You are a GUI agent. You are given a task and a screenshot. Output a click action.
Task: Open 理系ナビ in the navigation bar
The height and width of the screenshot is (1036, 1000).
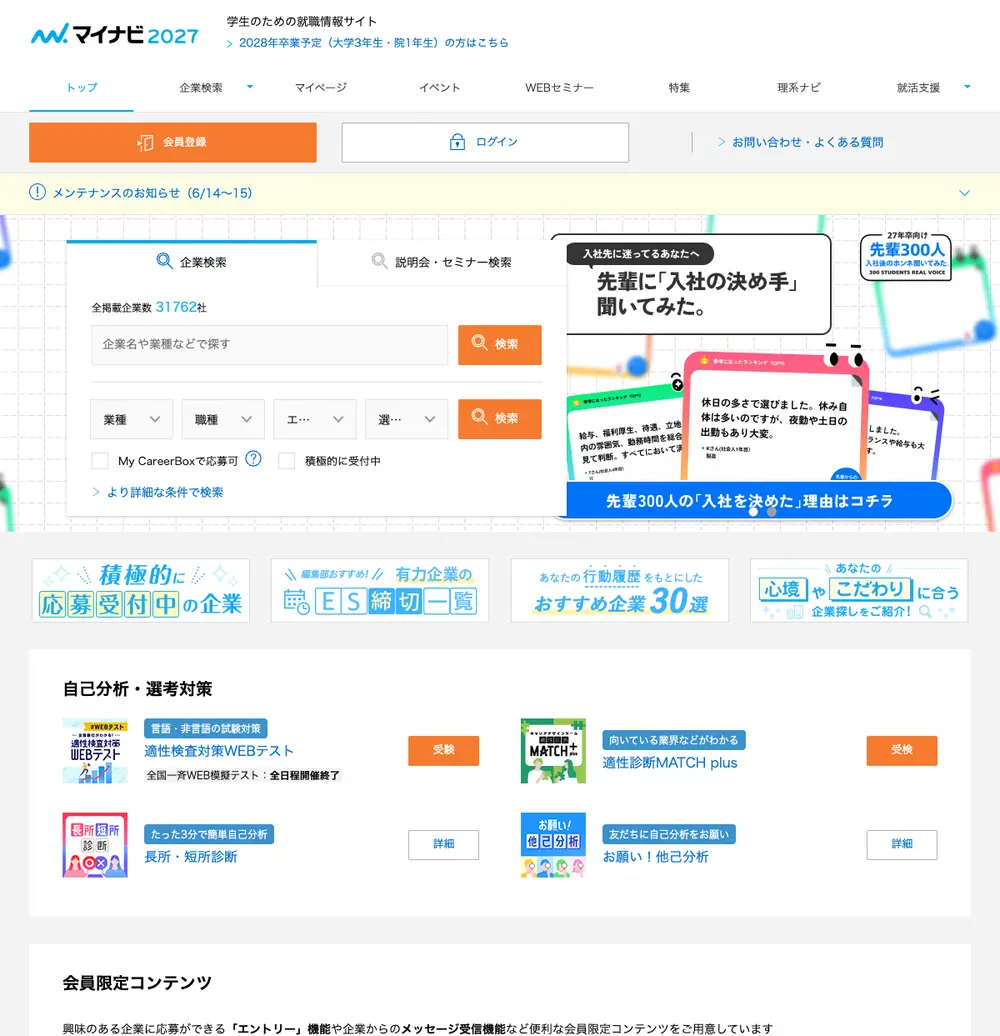coord(799,87)
